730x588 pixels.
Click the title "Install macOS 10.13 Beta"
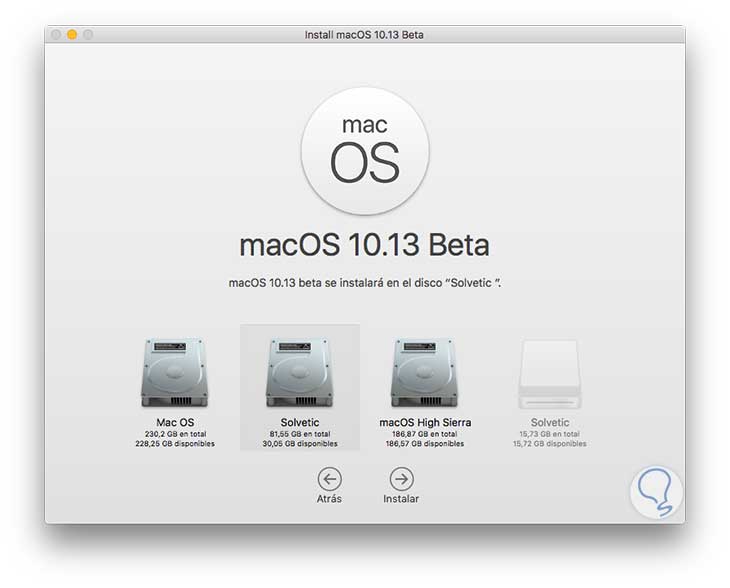[364, 35]
